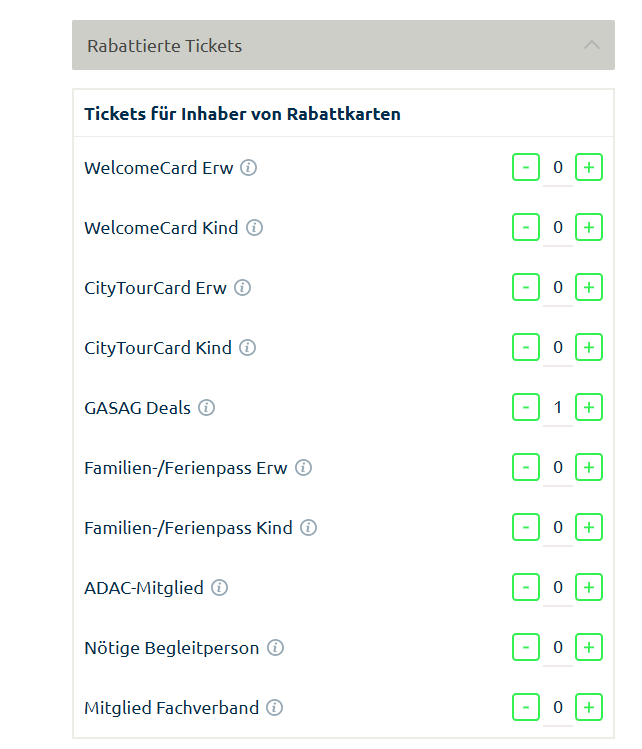
Task: Show Familien-/Ferienpass Erw info
Action: (304, 468)
